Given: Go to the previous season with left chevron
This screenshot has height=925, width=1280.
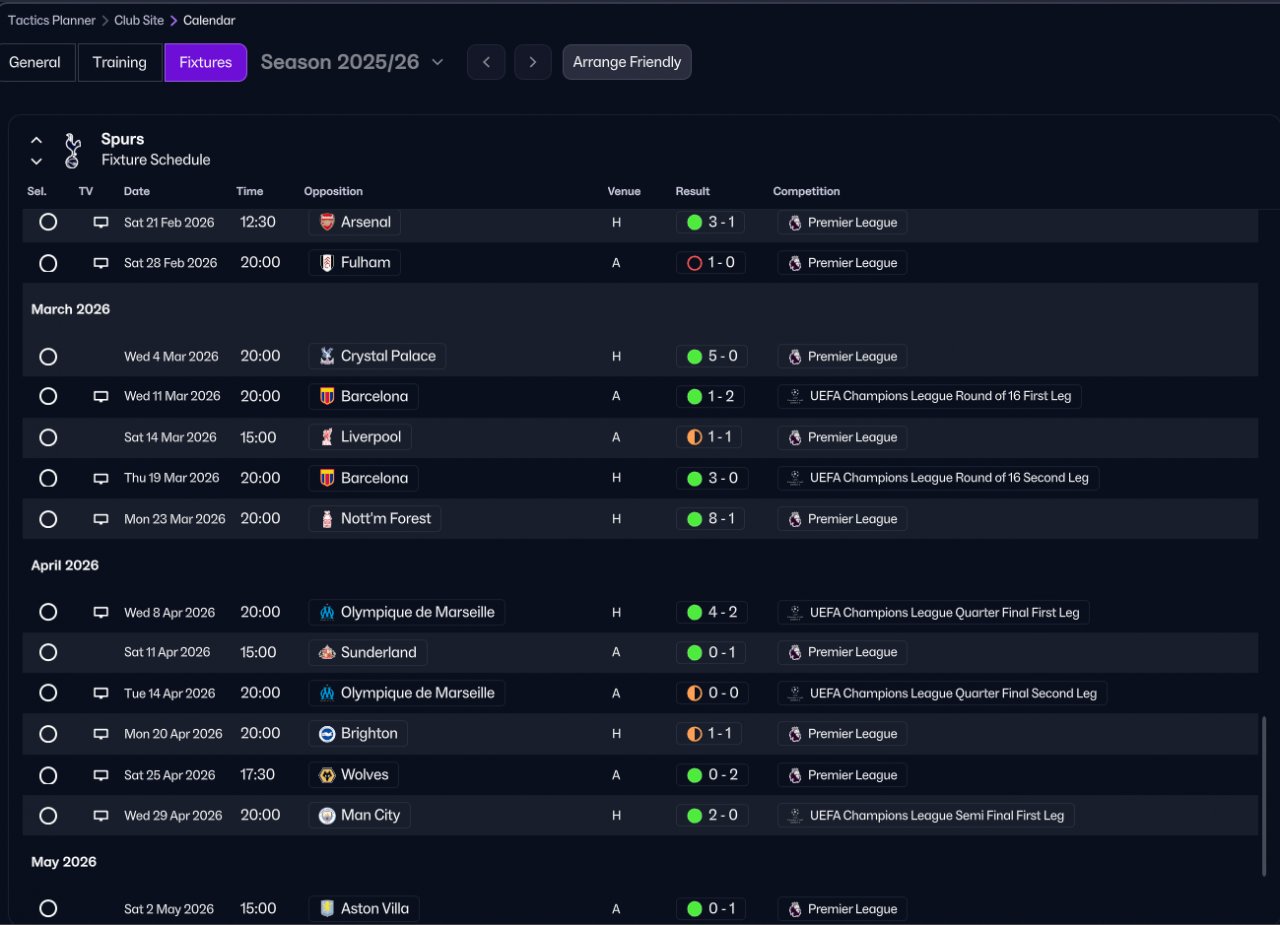Looking at the screenshot, I should pyautogui.click(x=486, y=62).
